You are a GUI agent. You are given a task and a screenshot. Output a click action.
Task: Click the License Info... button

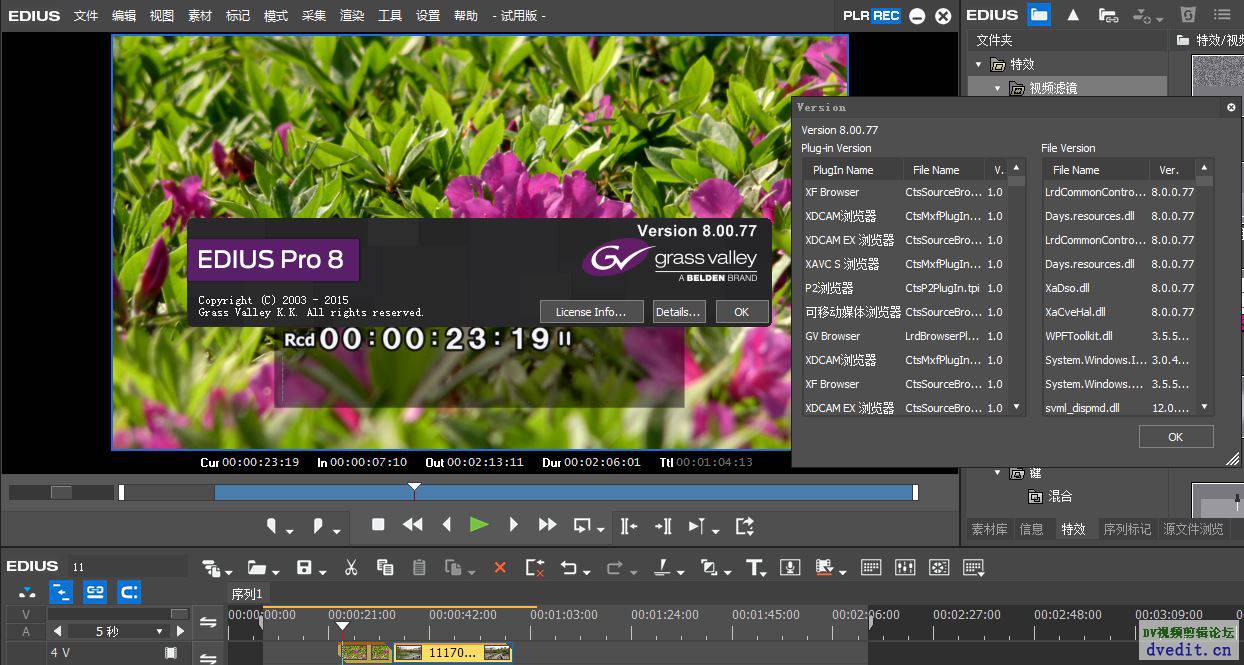(590, 312)
